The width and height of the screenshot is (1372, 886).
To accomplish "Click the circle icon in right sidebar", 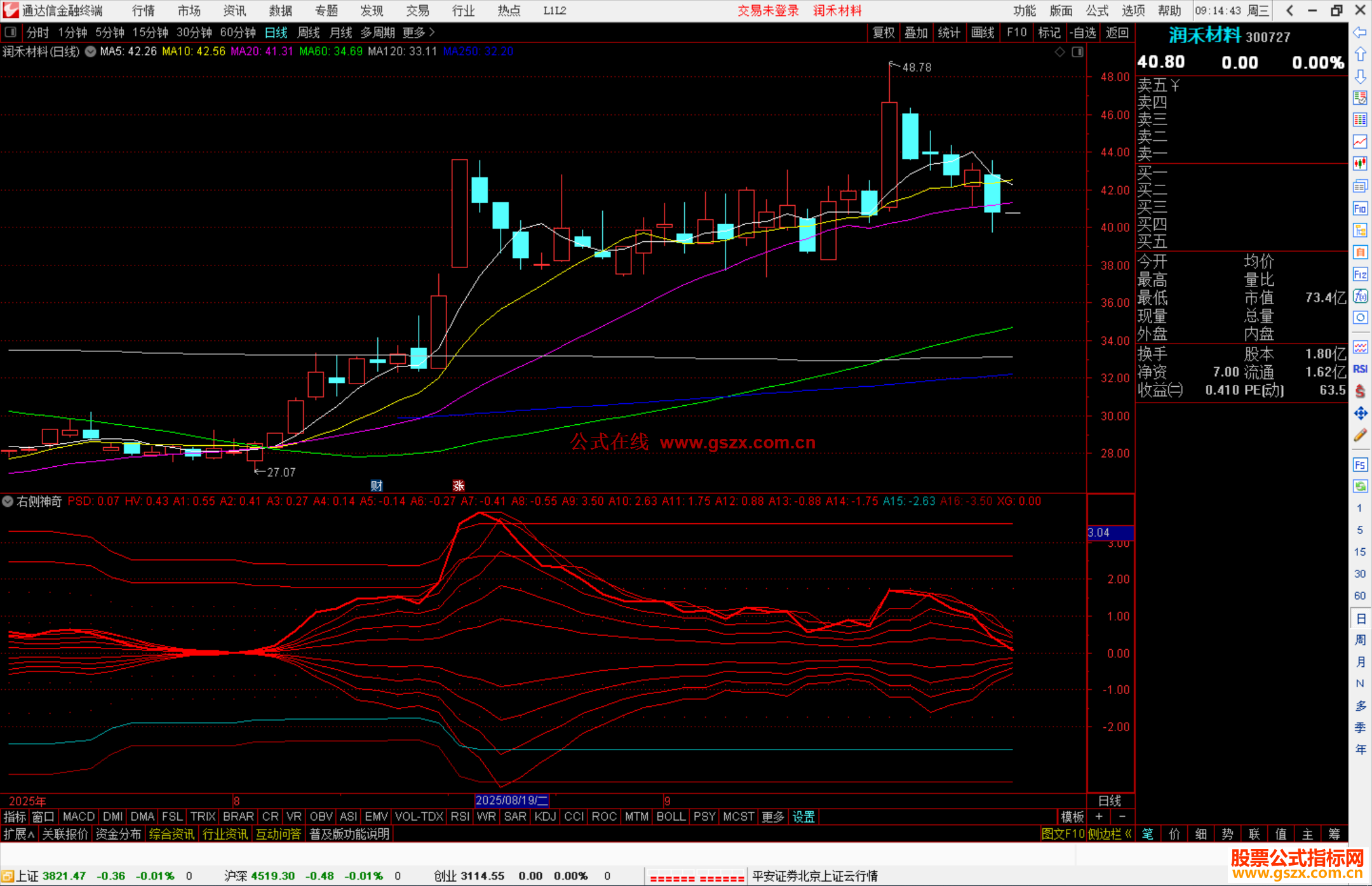I will pos(1360,318).
